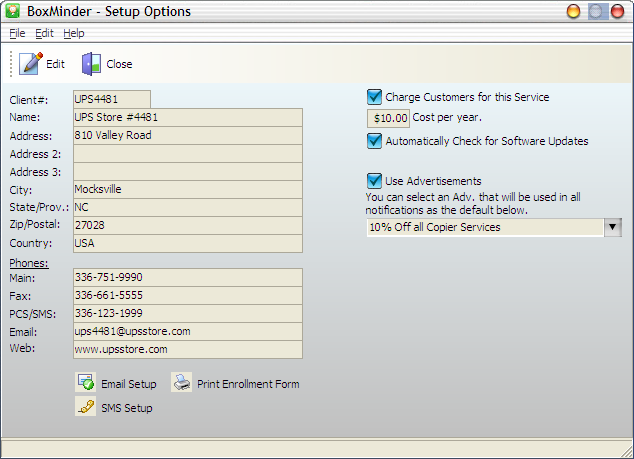Click the SMS Setup label

127,408
